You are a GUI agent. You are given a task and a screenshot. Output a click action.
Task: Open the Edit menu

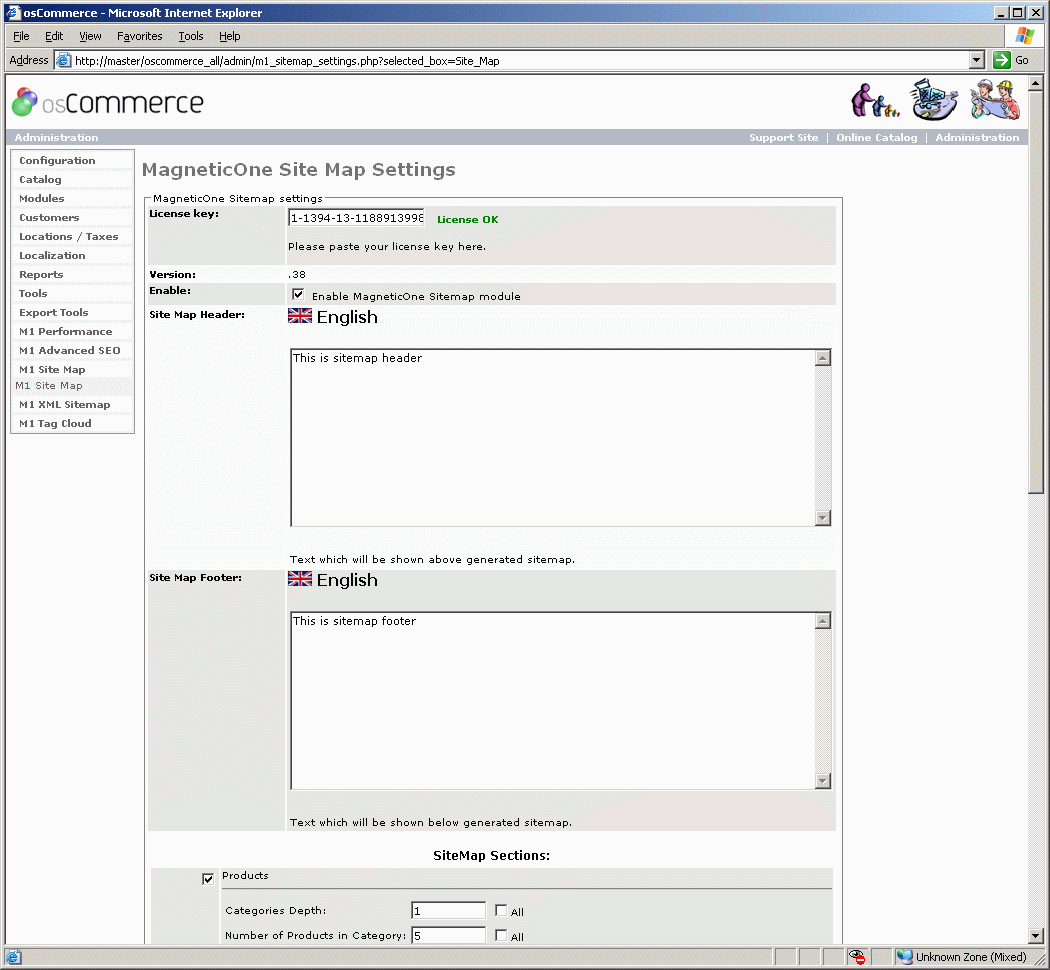[x=54, y=36]
